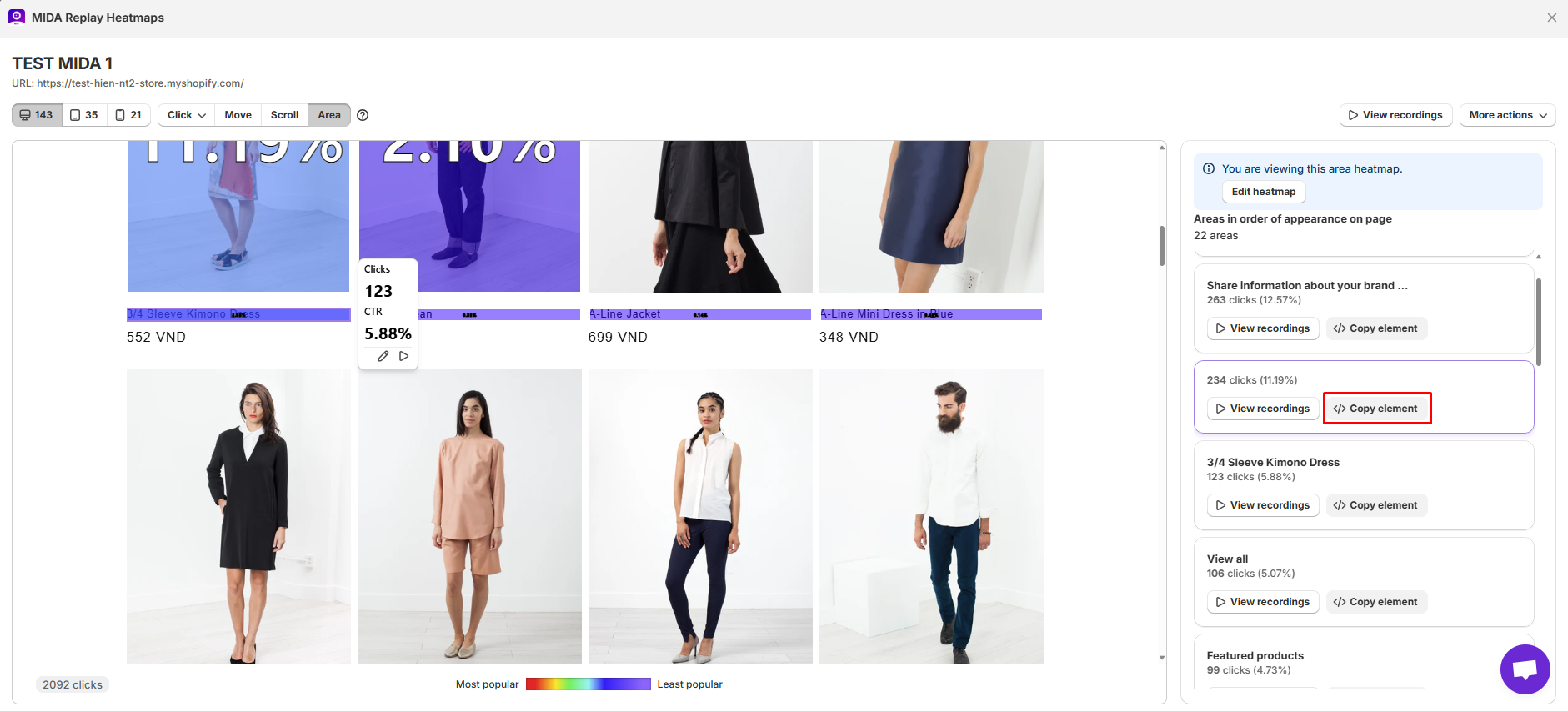Click the help question mark icon

pyautogui.click(x=363, y=115)
